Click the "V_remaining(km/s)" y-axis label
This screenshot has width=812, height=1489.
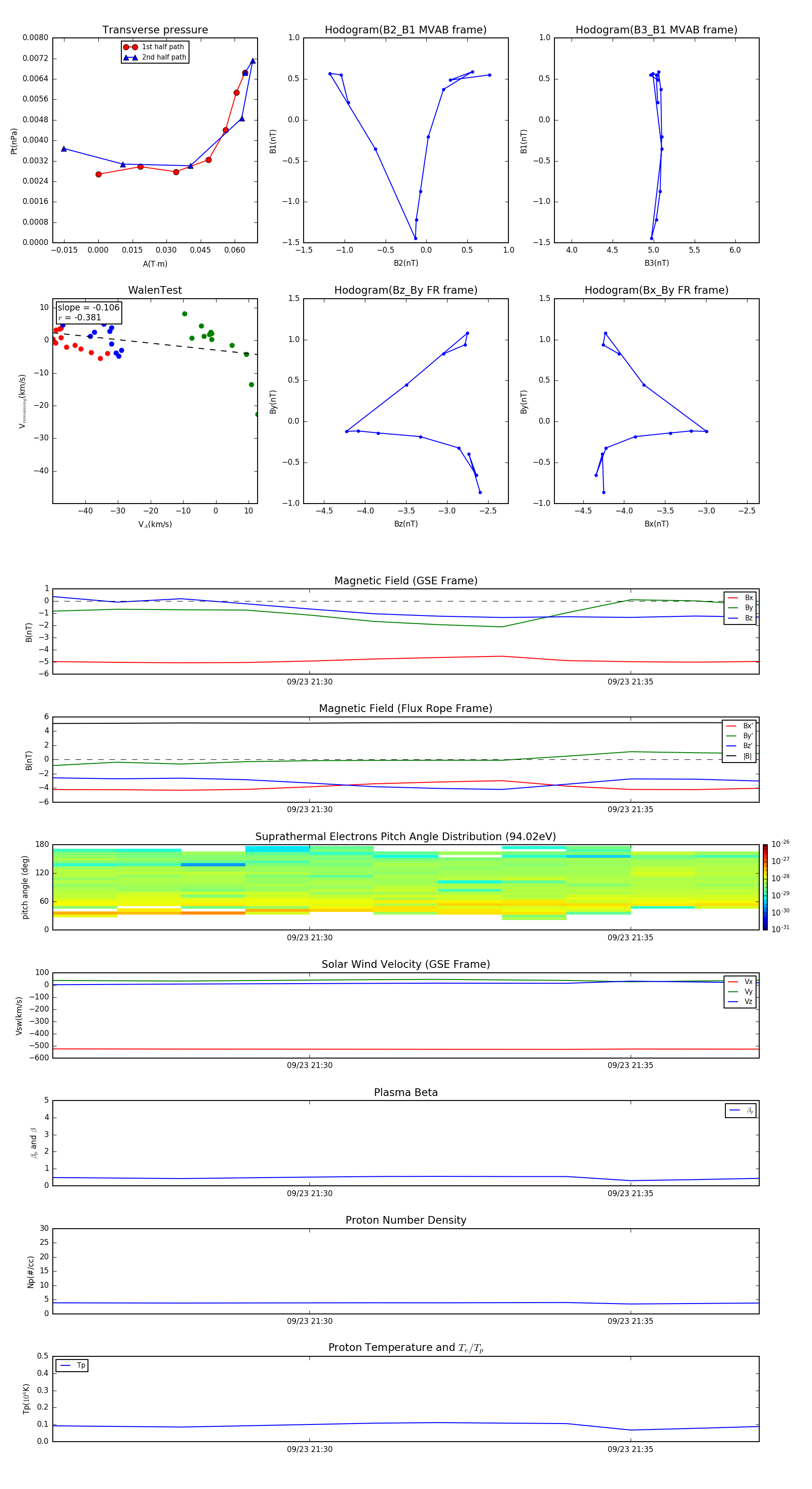22,401
